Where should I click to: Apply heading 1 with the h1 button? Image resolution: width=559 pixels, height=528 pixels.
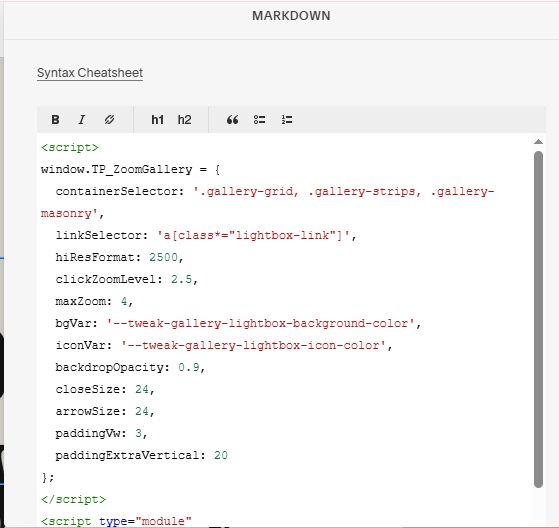(x=157, y=120)
